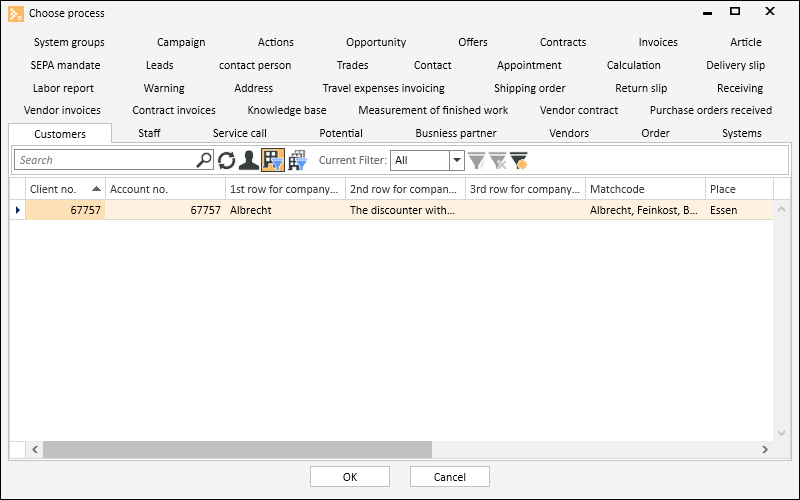This screenshot has height=500, width=800.
Task: Click the Choose process app icon
Action: [16, 13]
